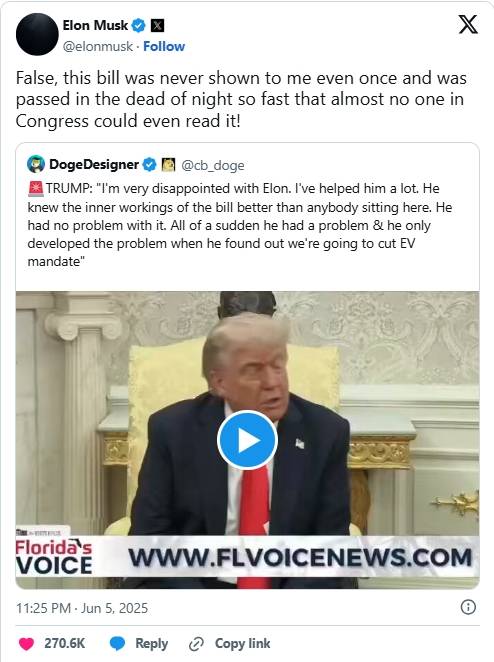Viewport: 494px width, 662px height.
Task: Open the quoted DogeDesigner tweet text
Action: pyautogui.click(x=239, y=225)
